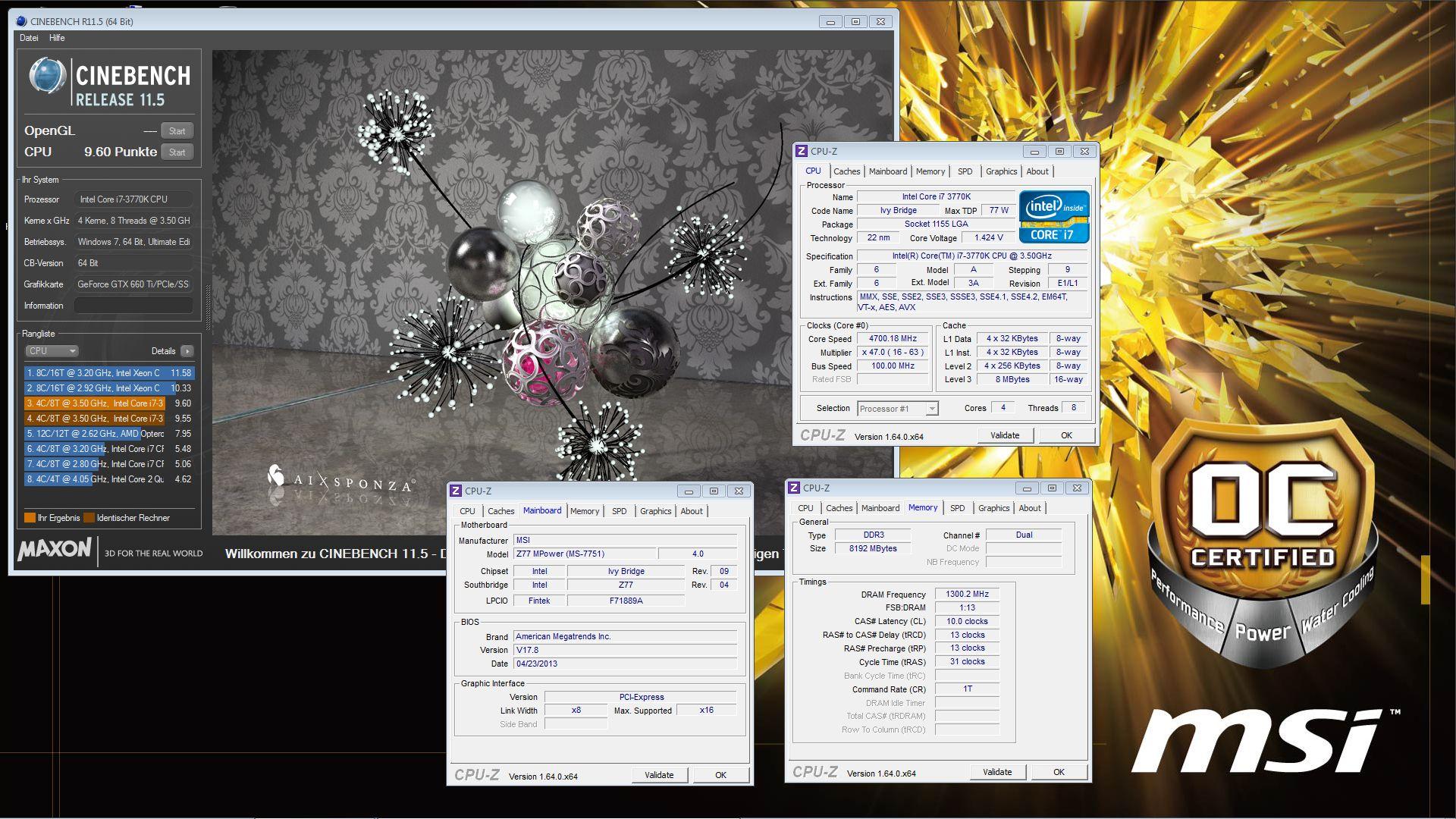The width and height of the screenshot is (1456, 819).
Task: Click Validate in the Memory window
Action: [997, 772]
